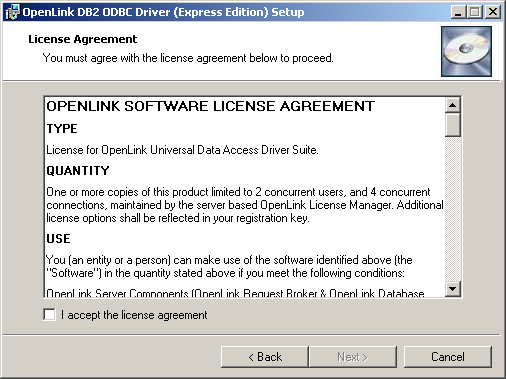Click the OPENLINK SOFTWARE LICENSE AGREEMENT heading
The image size is (506, 379).
[x=211, y=106]
